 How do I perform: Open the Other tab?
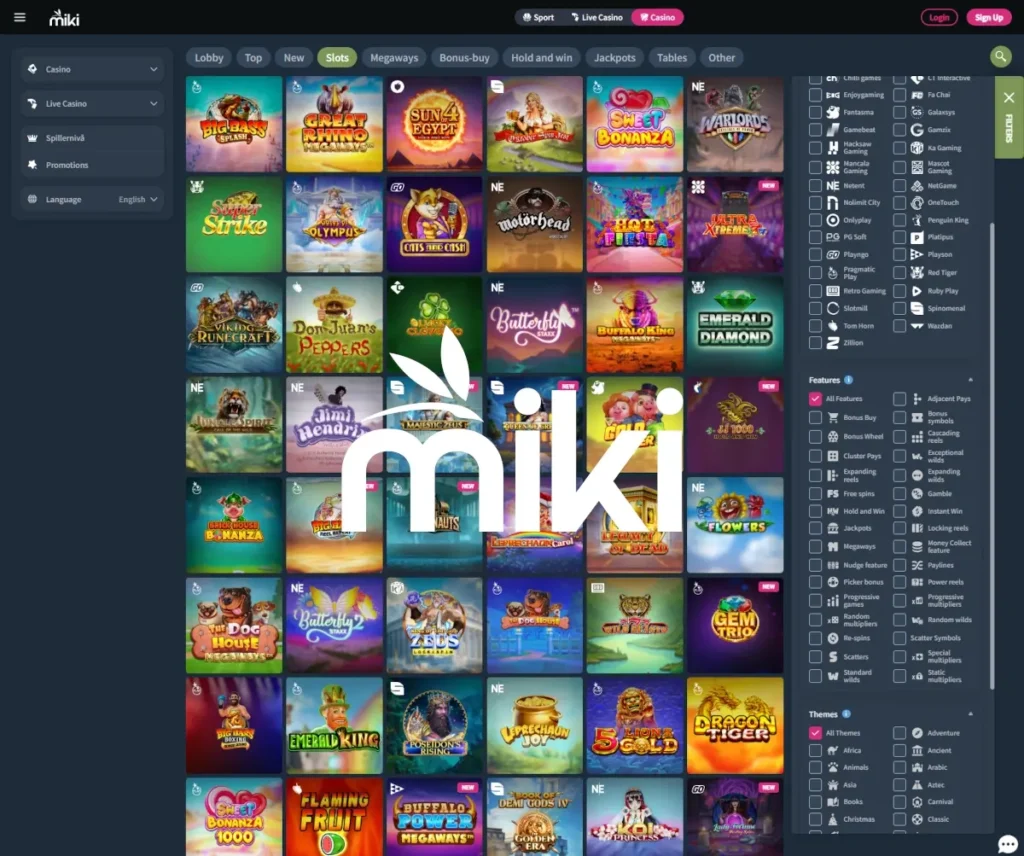click(722, 57)
